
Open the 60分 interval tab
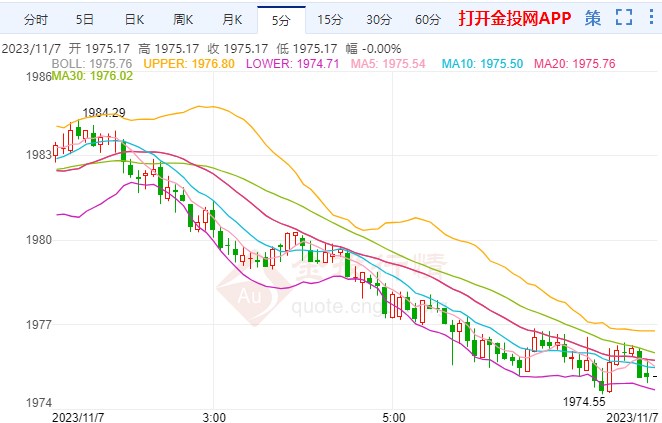point(428,20)
